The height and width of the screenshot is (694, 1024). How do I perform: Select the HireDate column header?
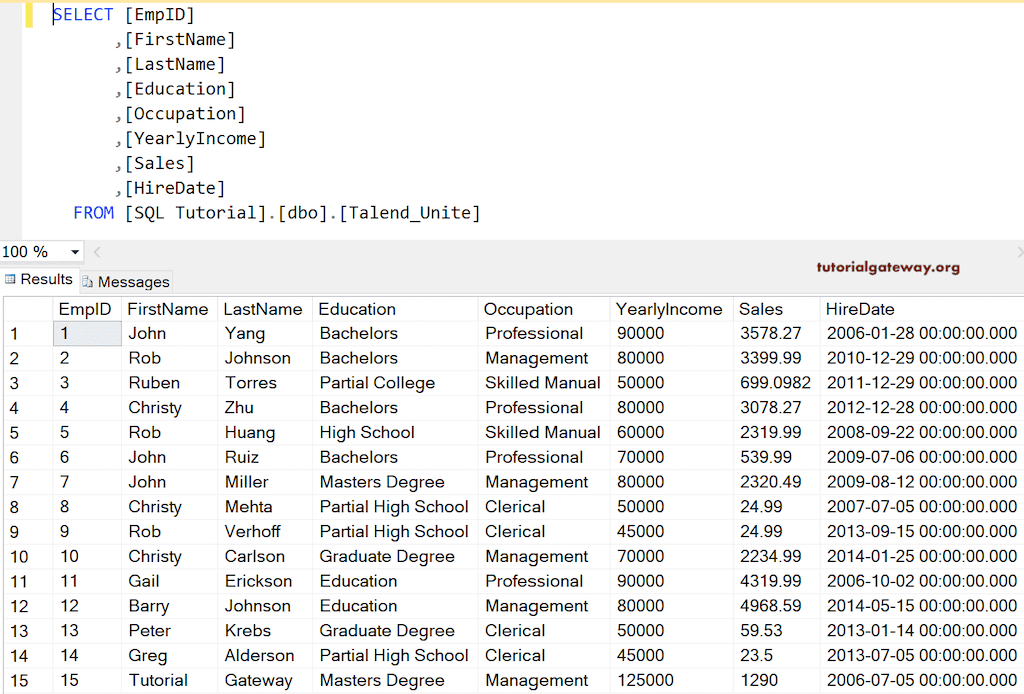[x=858, y=309]
